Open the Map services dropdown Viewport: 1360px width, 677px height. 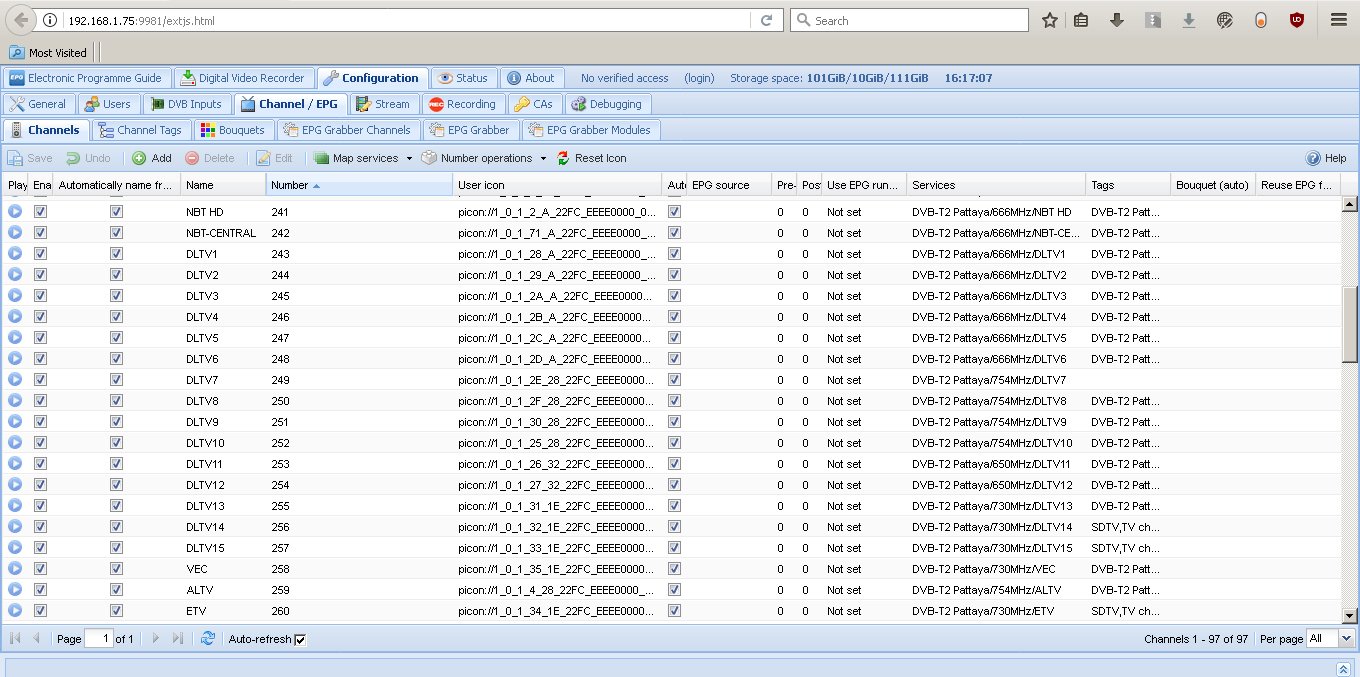tap(362, 158)
